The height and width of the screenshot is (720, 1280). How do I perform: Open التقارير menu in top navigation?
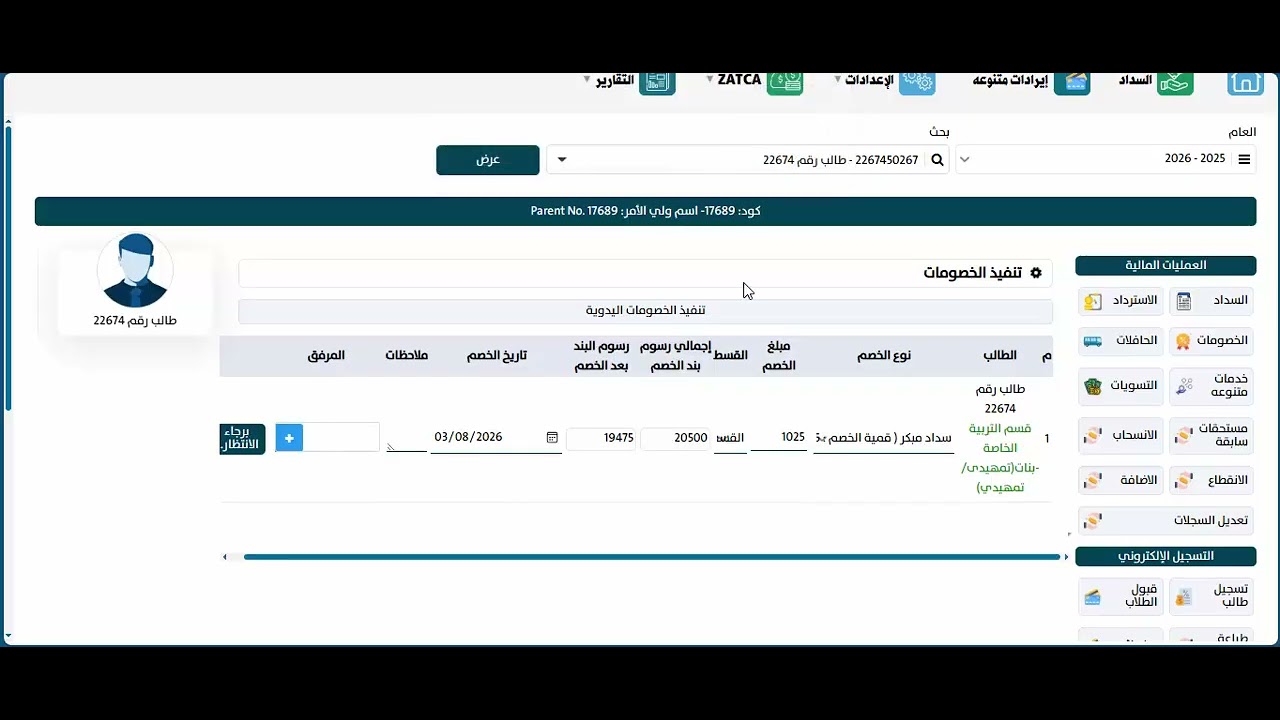(x=615, y=80)
